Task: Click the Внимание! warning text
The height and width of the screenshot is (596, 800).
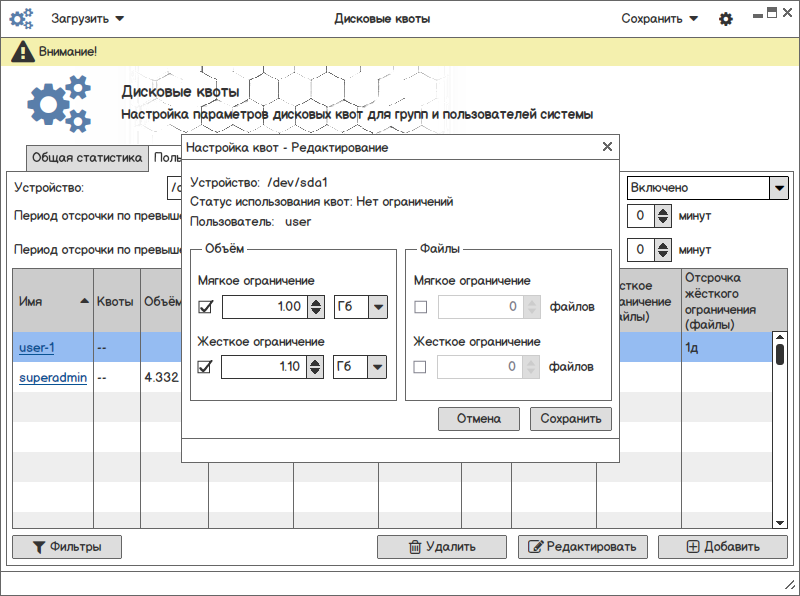Action: point(68,52)
